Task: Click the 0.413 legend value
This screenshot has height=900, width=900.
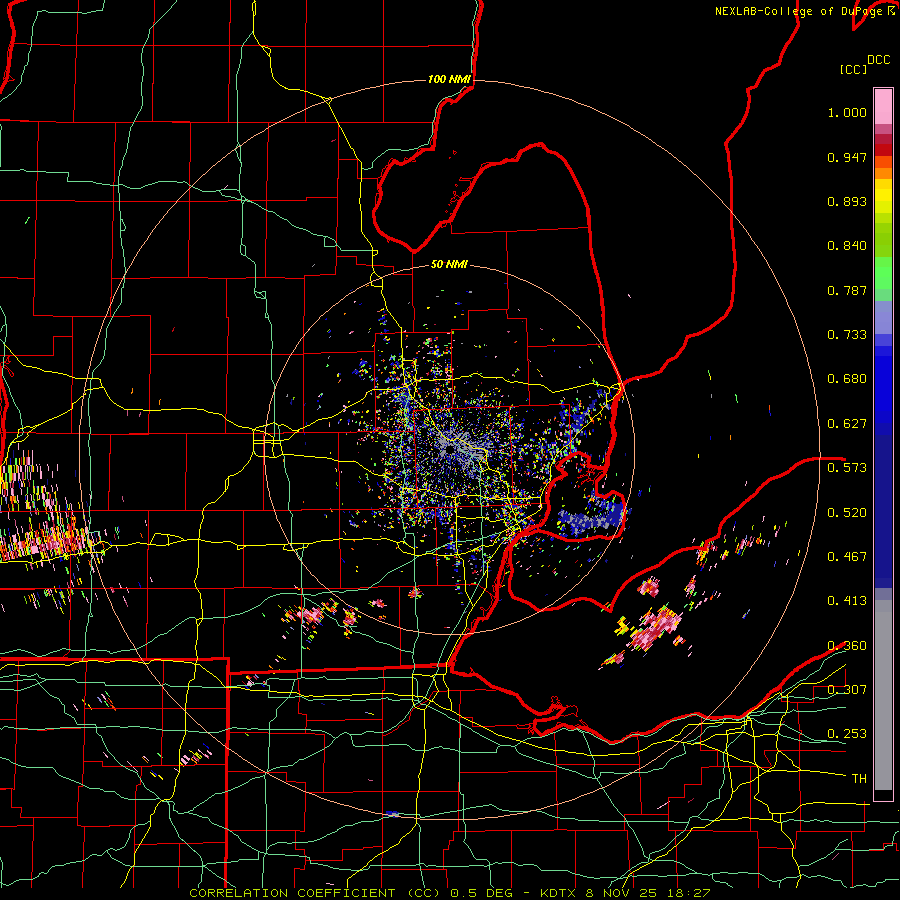Action: 847,601
